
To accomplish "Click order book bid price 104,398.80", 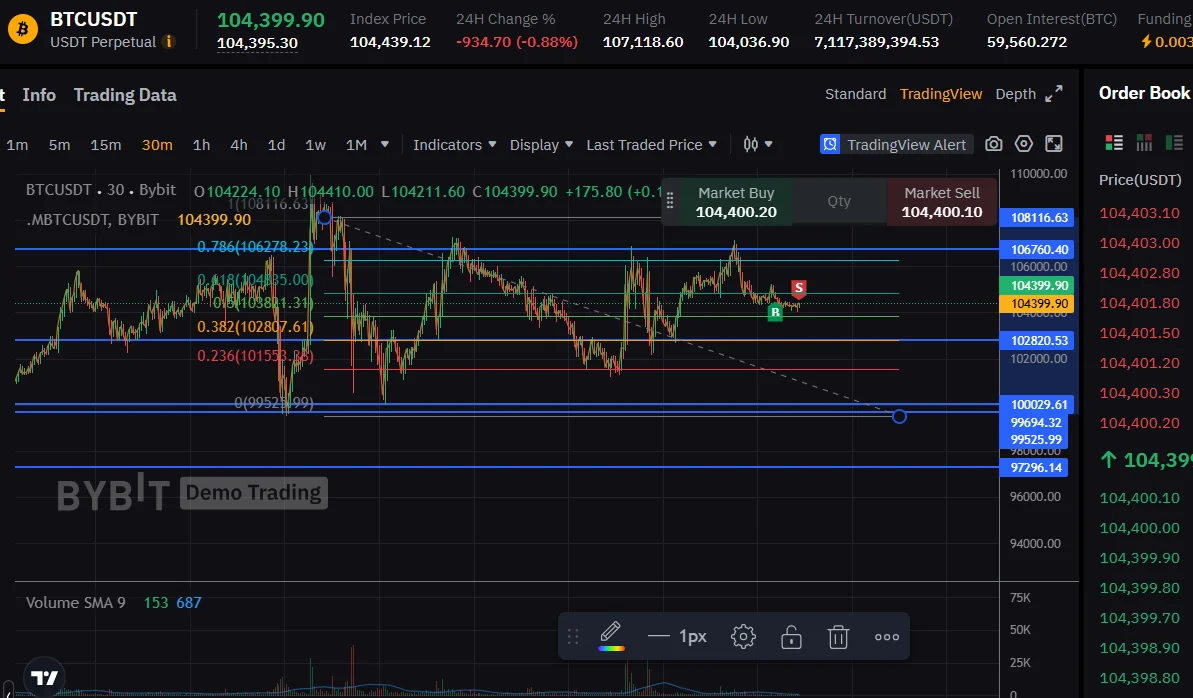I will pos(1139,677).
